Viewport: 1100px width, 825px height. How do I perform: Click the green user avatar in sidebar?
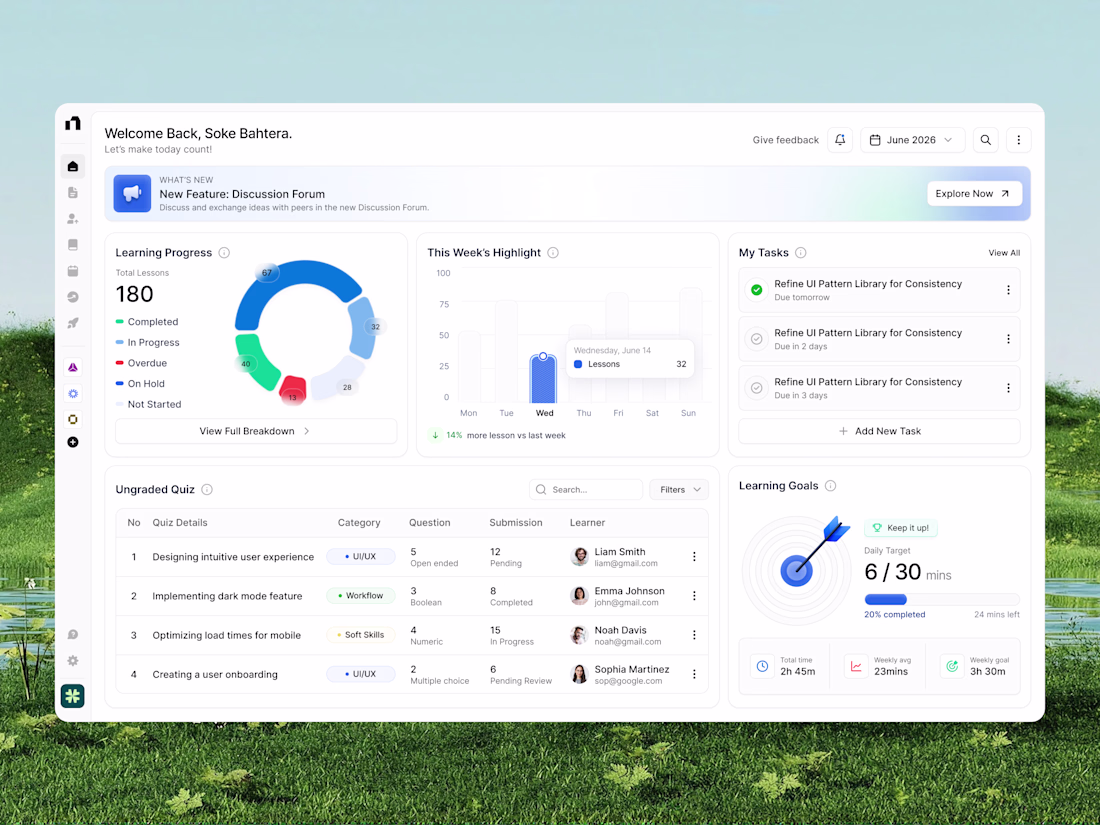[x=73, y=696]
